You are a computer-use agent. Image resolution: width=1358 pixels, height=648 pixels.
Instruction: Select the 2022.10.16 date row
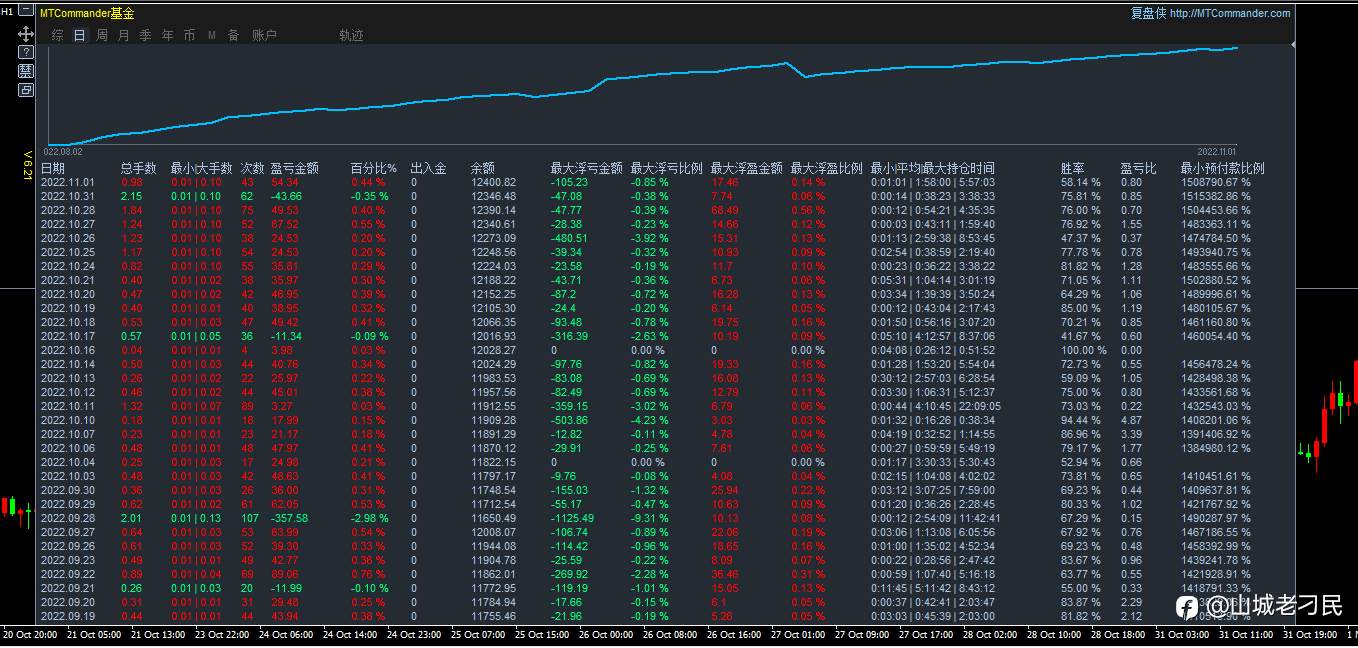coord(67,350)
